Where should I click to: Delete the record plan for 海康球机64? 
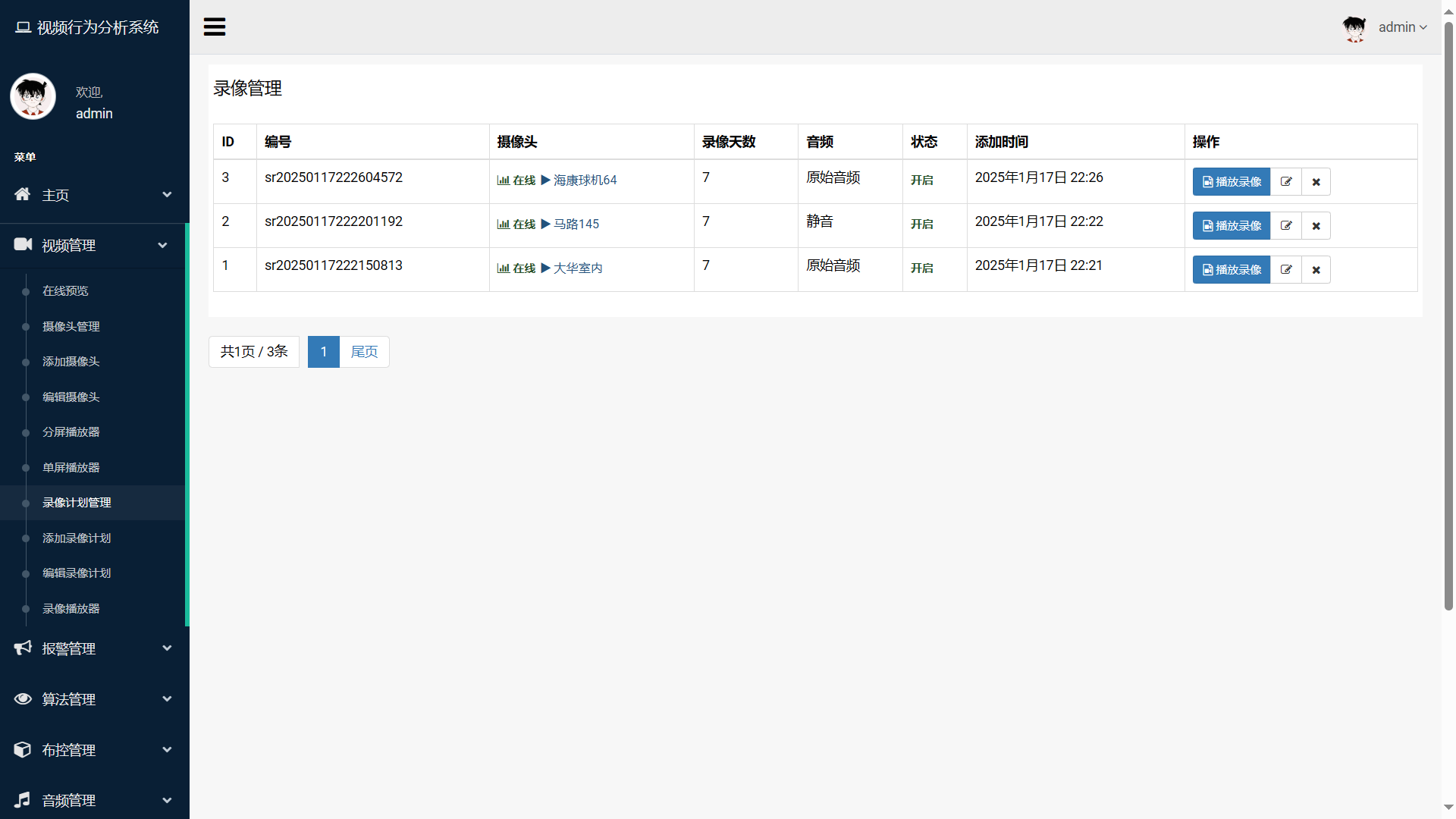(x=1316, y=182)
